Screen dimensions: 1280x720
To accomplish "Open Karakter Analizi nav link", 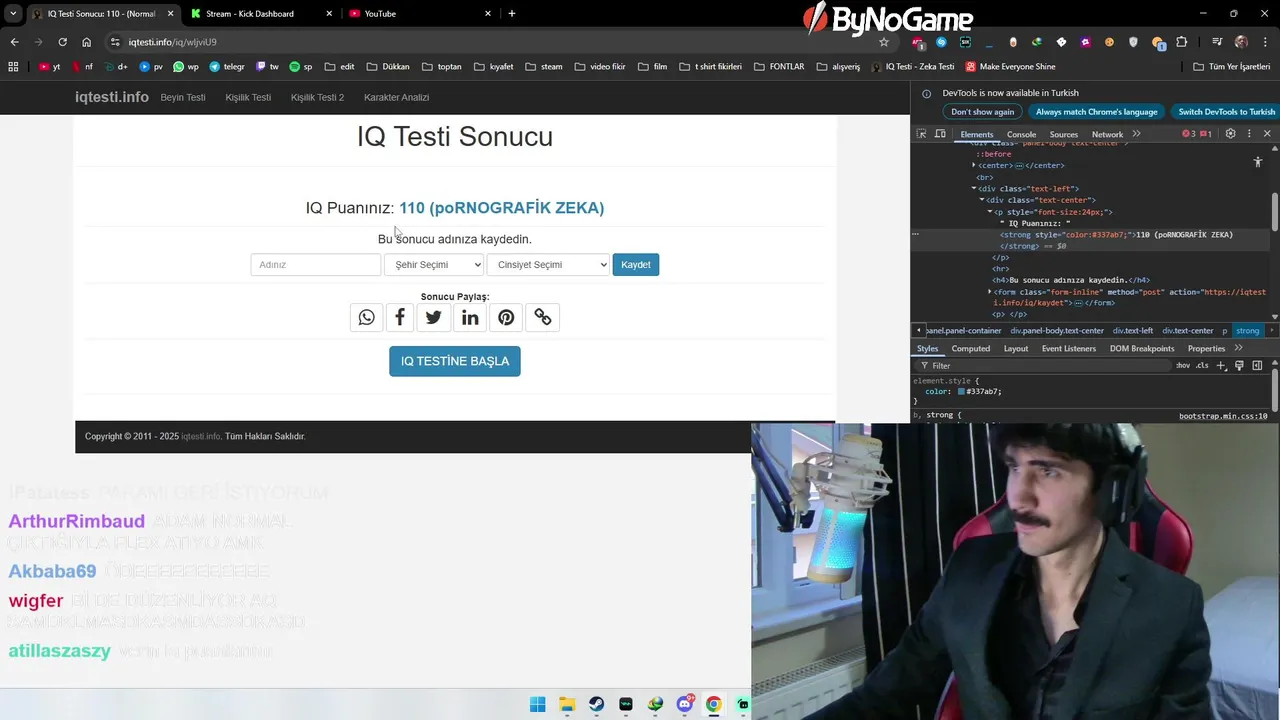I will [x=396, y=97].
